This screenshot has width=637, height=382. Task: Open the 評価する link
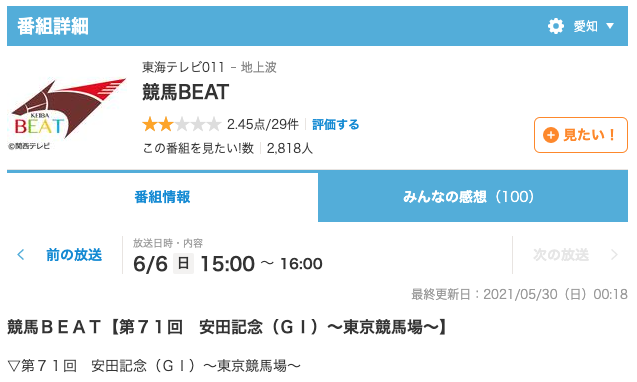tap(336, 124)
